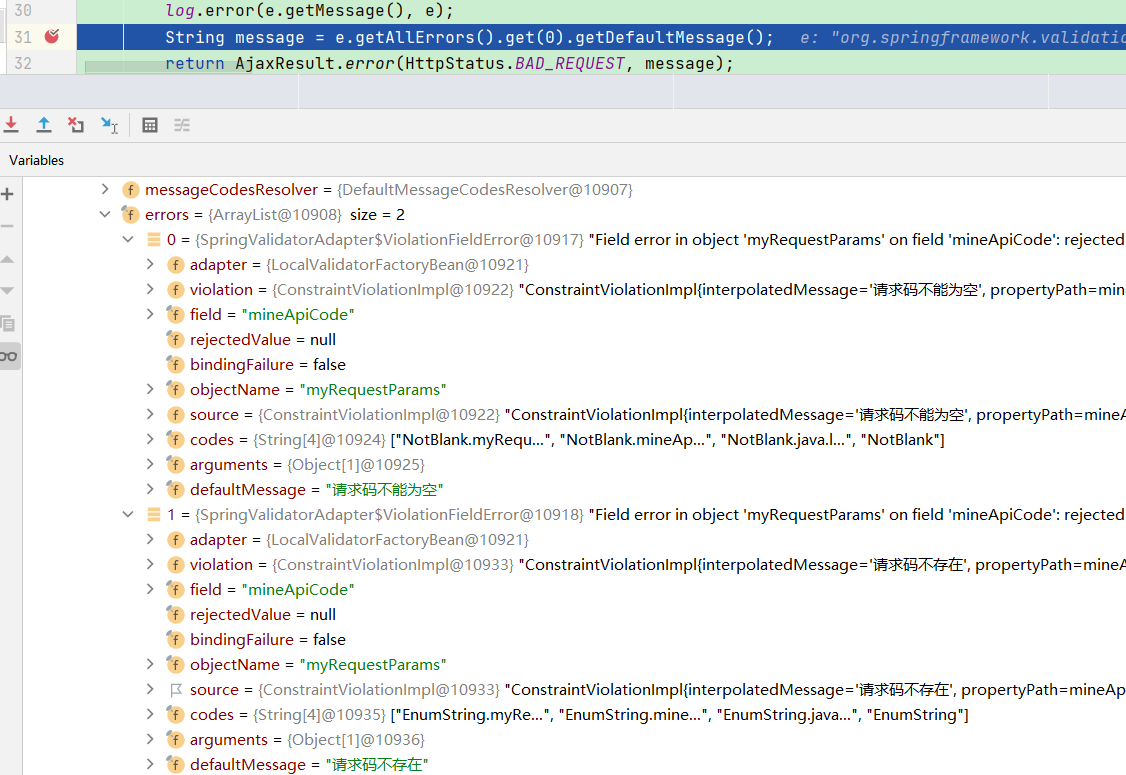This screenshot has width=1126, height=775.
Task: Collapse the errors ArrayList node
Action: 105,214
